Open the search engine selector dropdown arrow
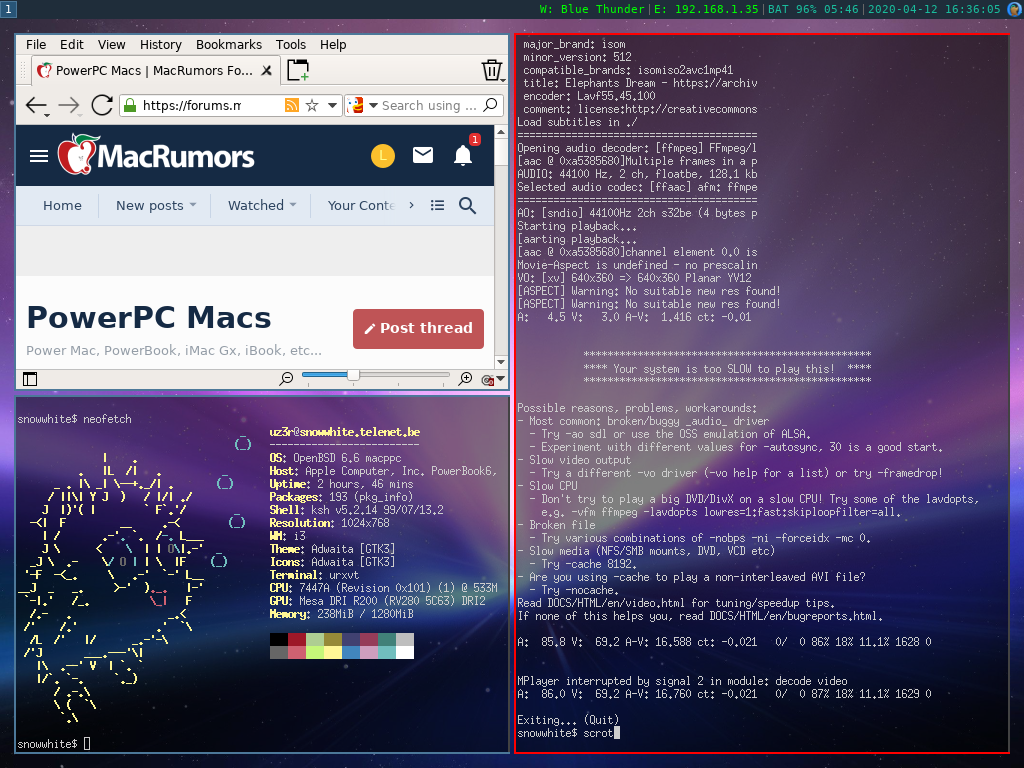 tap(374, 105)
